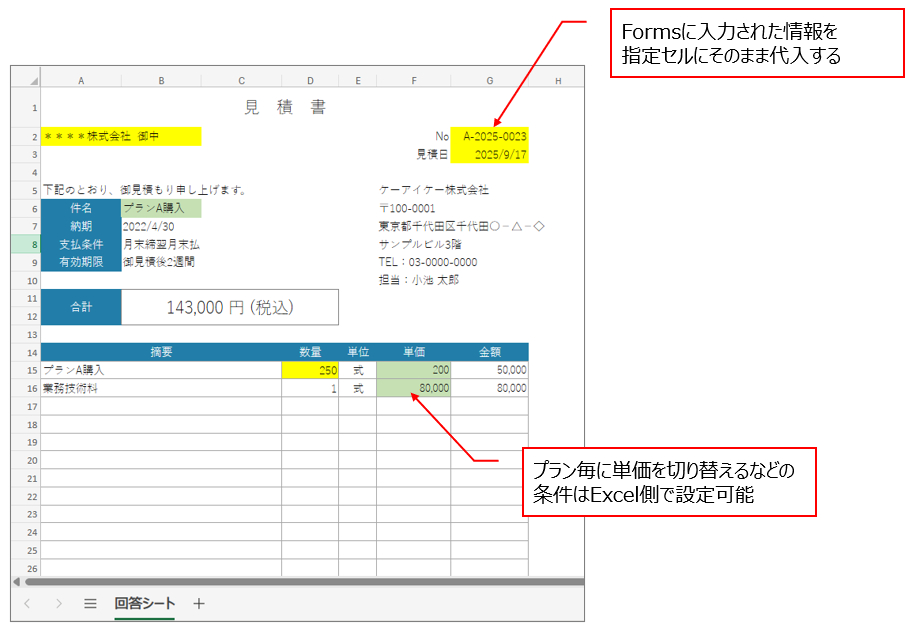Select the unit price cell 200
Image resolution: width=912 pixels, height=632 pixels.
tap(414, 370)
